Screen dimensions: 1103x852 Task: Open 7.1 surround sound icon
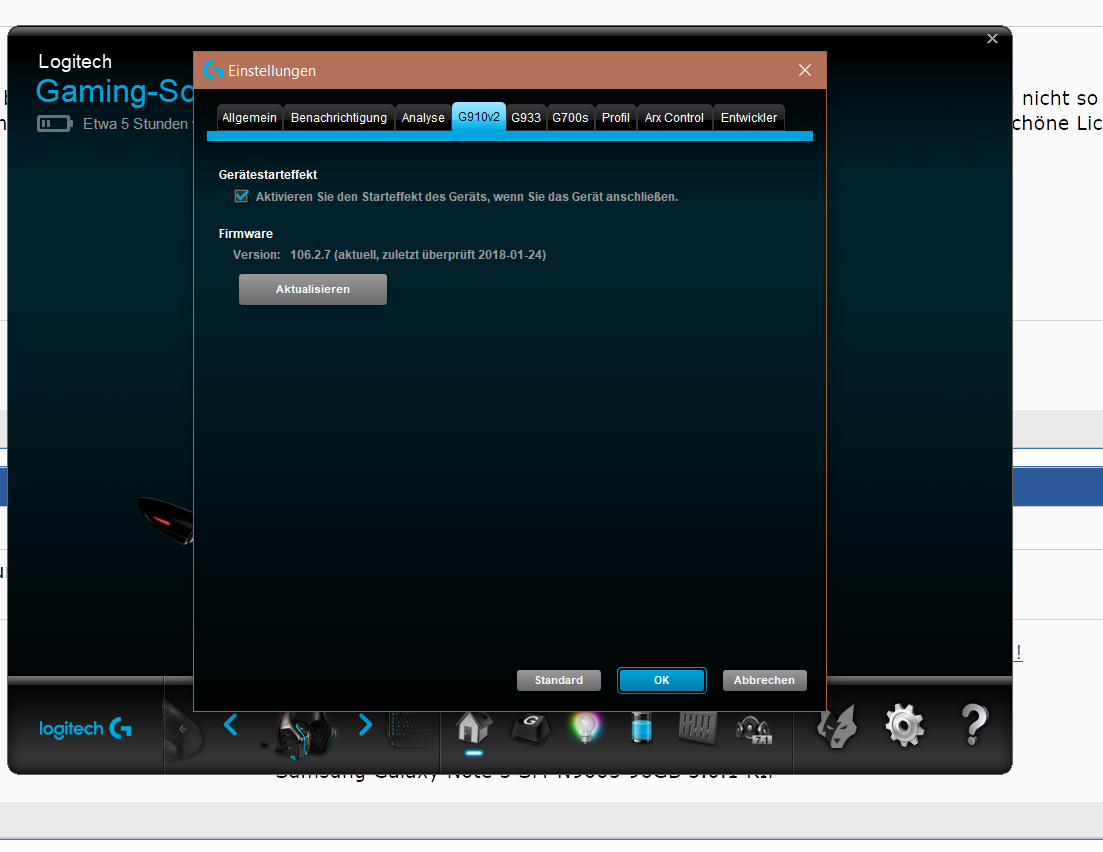tap(753, 730)
